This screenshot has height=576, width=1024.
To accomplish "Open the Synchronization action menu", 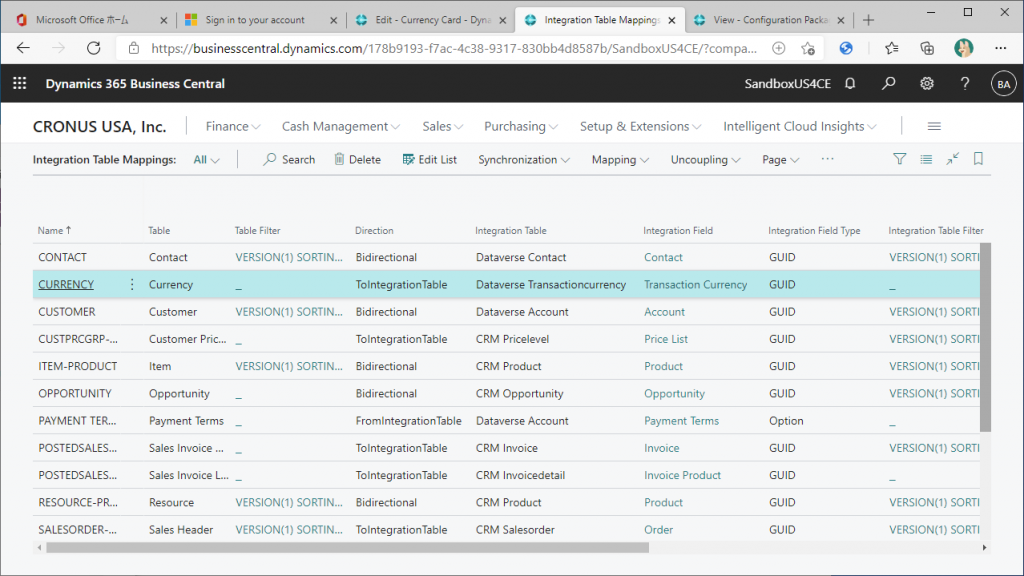I will [524, 159].
